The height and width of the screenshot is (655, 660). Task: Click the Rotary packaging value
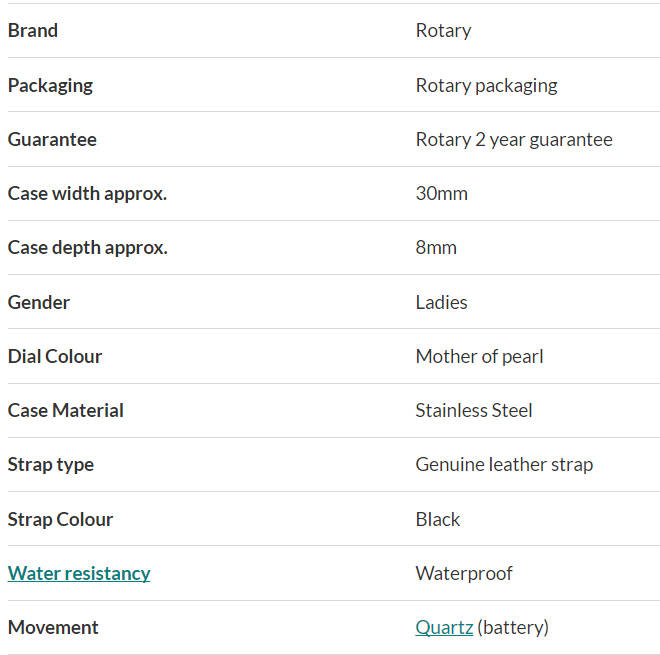pyautogui.click(x=486, y=85)
